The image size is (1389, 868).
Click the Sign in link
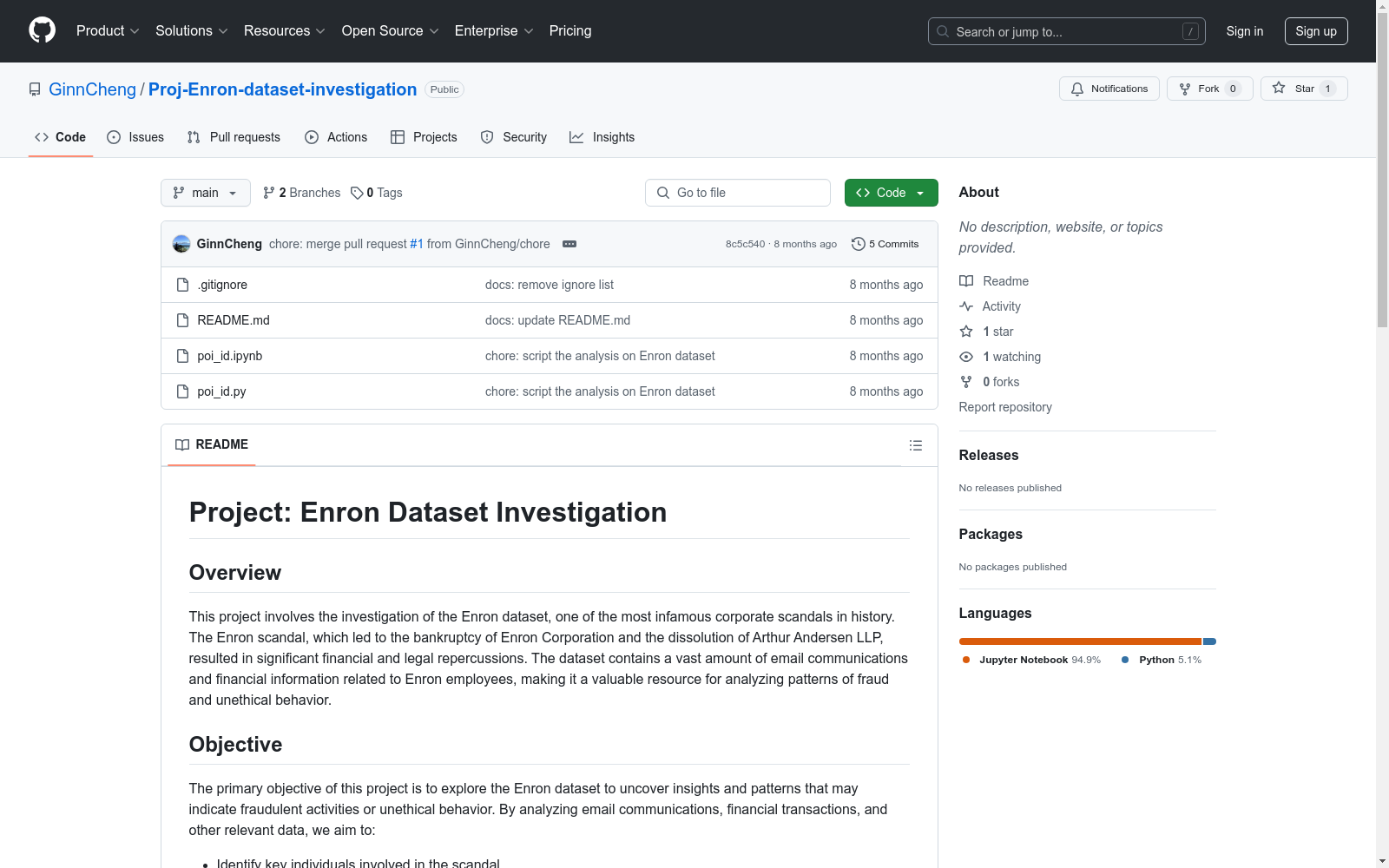pyautogui.click(x=1245, y=31)
